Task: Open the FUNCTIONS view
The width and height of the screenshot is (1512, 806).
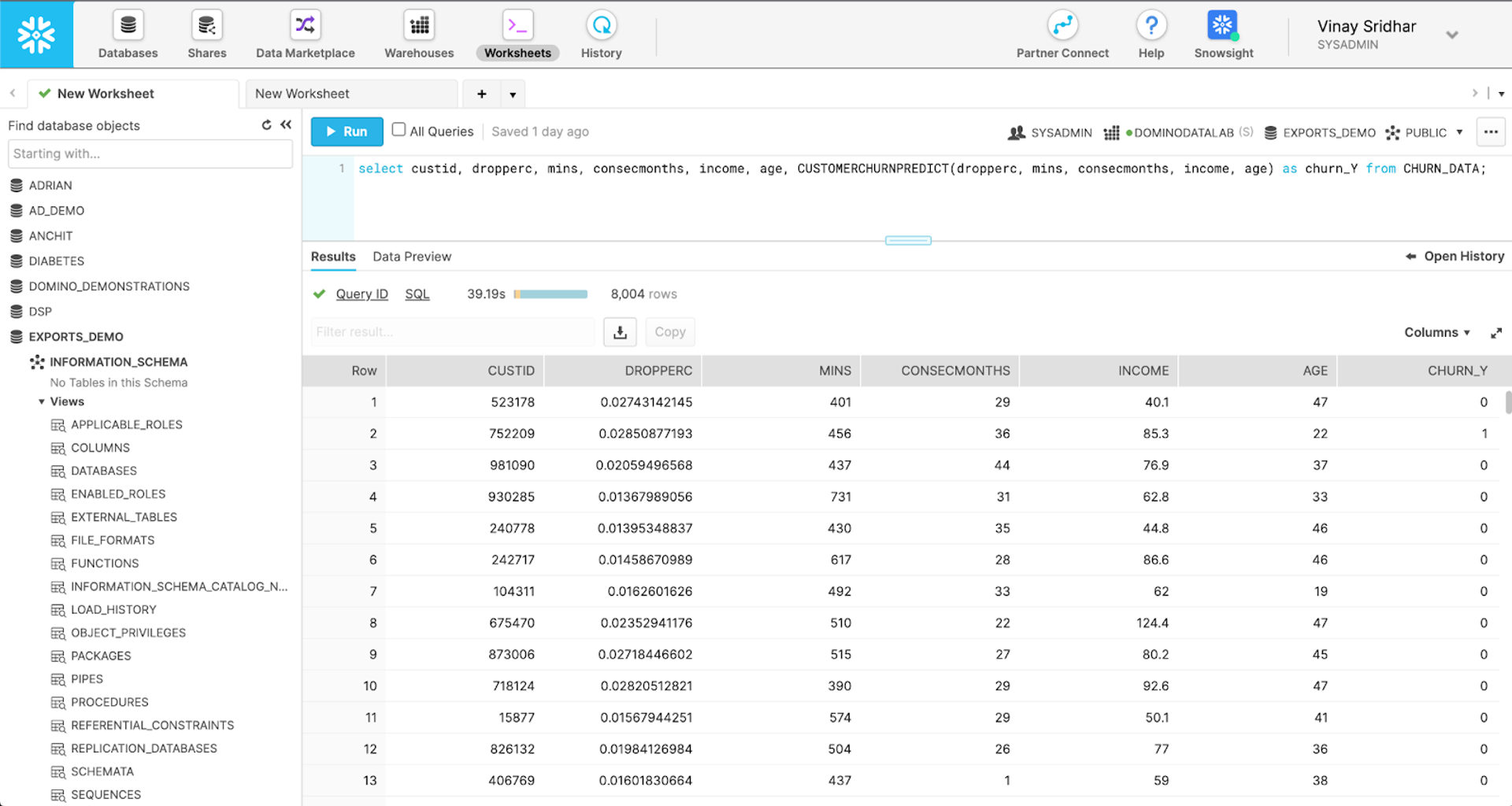Action: 105,564
